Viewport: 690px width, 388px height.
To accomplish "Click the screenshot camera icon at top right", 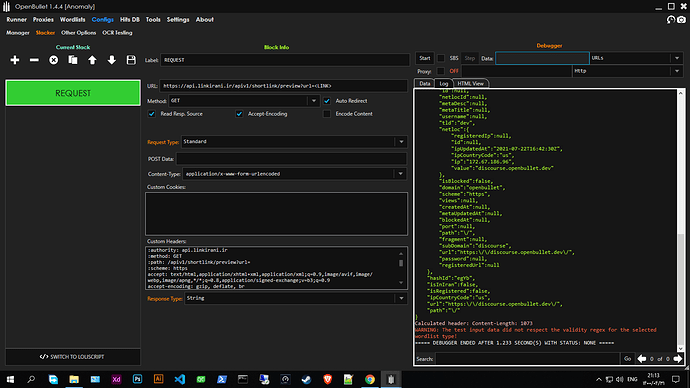I will coord(681,19).
